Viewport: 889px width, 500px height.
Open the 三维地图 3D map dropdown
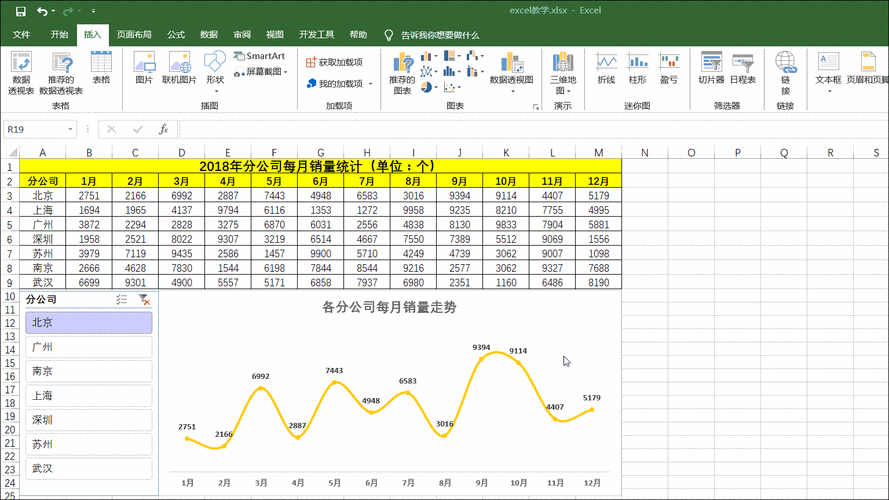[x=563, y=73]
